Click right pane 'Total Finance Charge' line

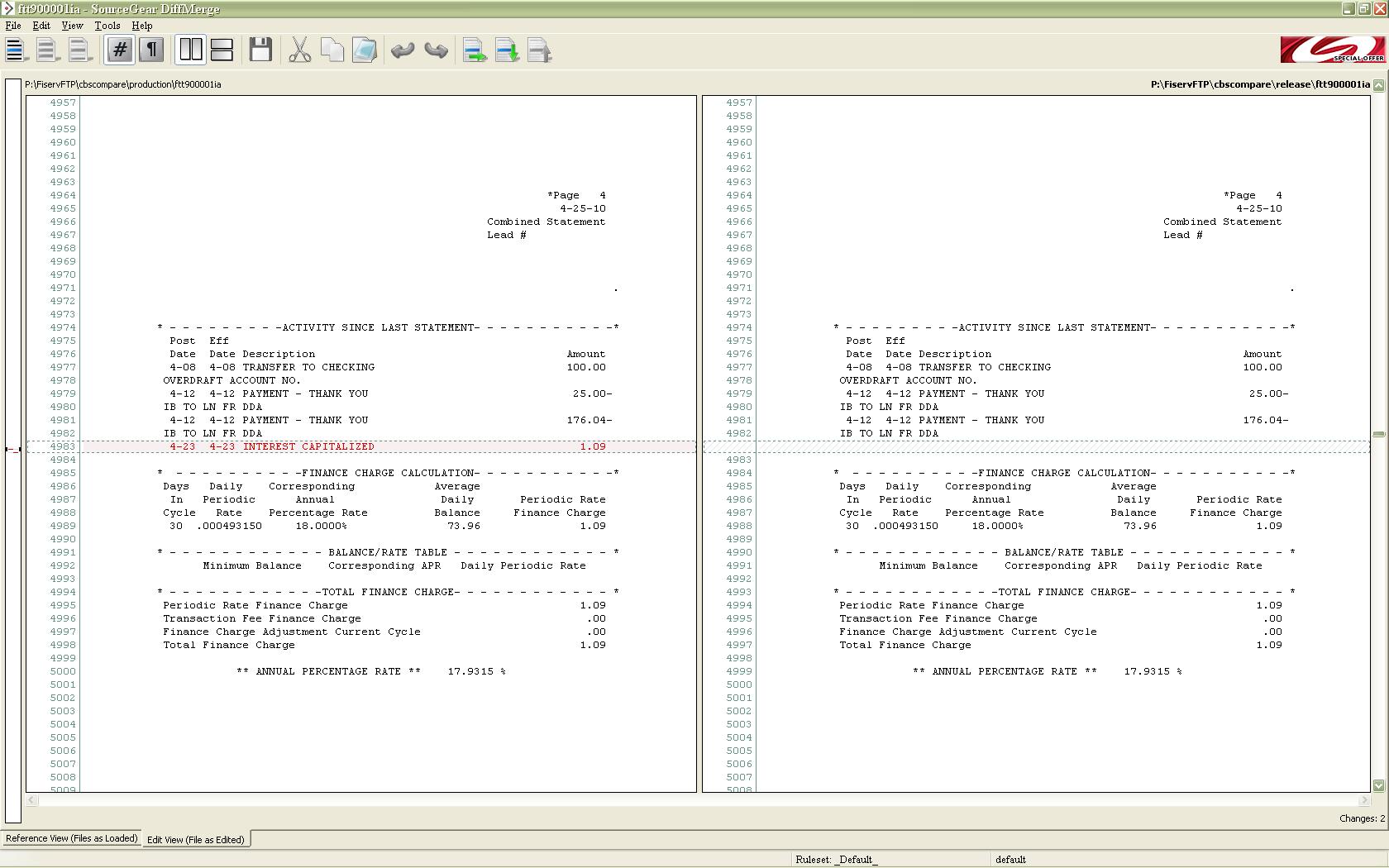(1061, 645)
